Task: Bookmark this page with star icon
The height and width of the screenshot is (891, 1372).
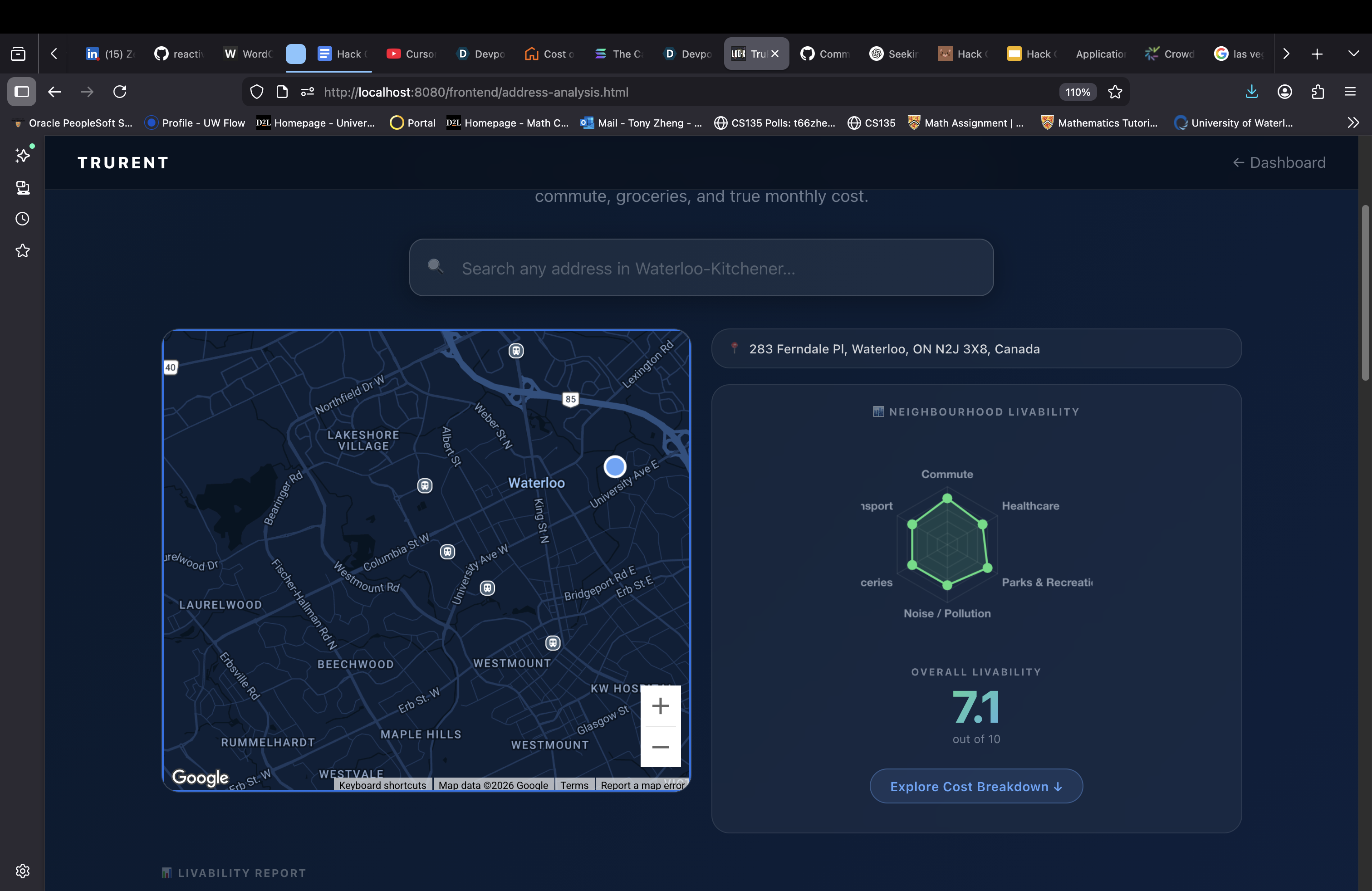Action: click(x=1115, y=92)
